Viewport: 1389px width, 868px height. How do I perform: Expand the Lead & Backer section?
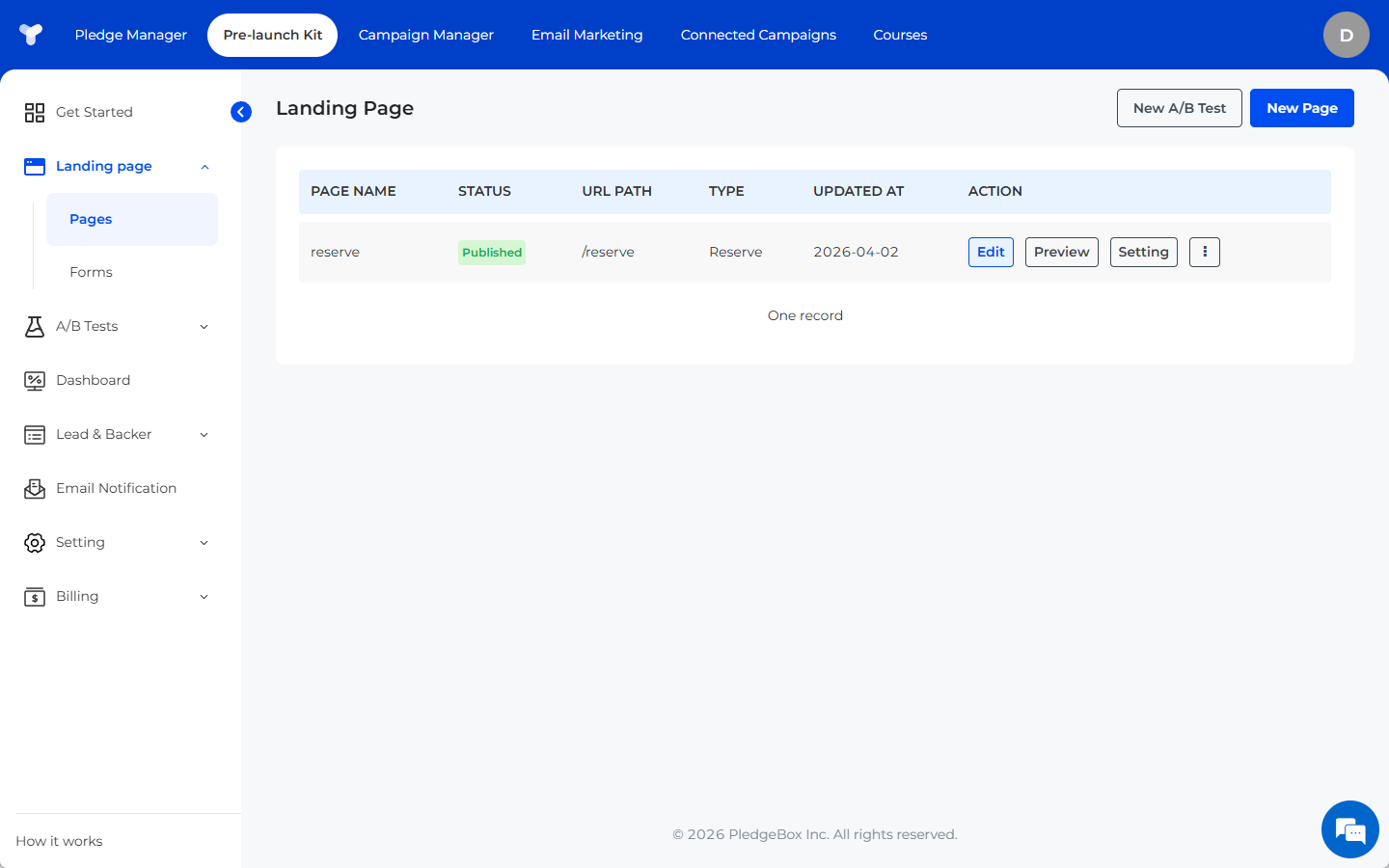[204, 435]
